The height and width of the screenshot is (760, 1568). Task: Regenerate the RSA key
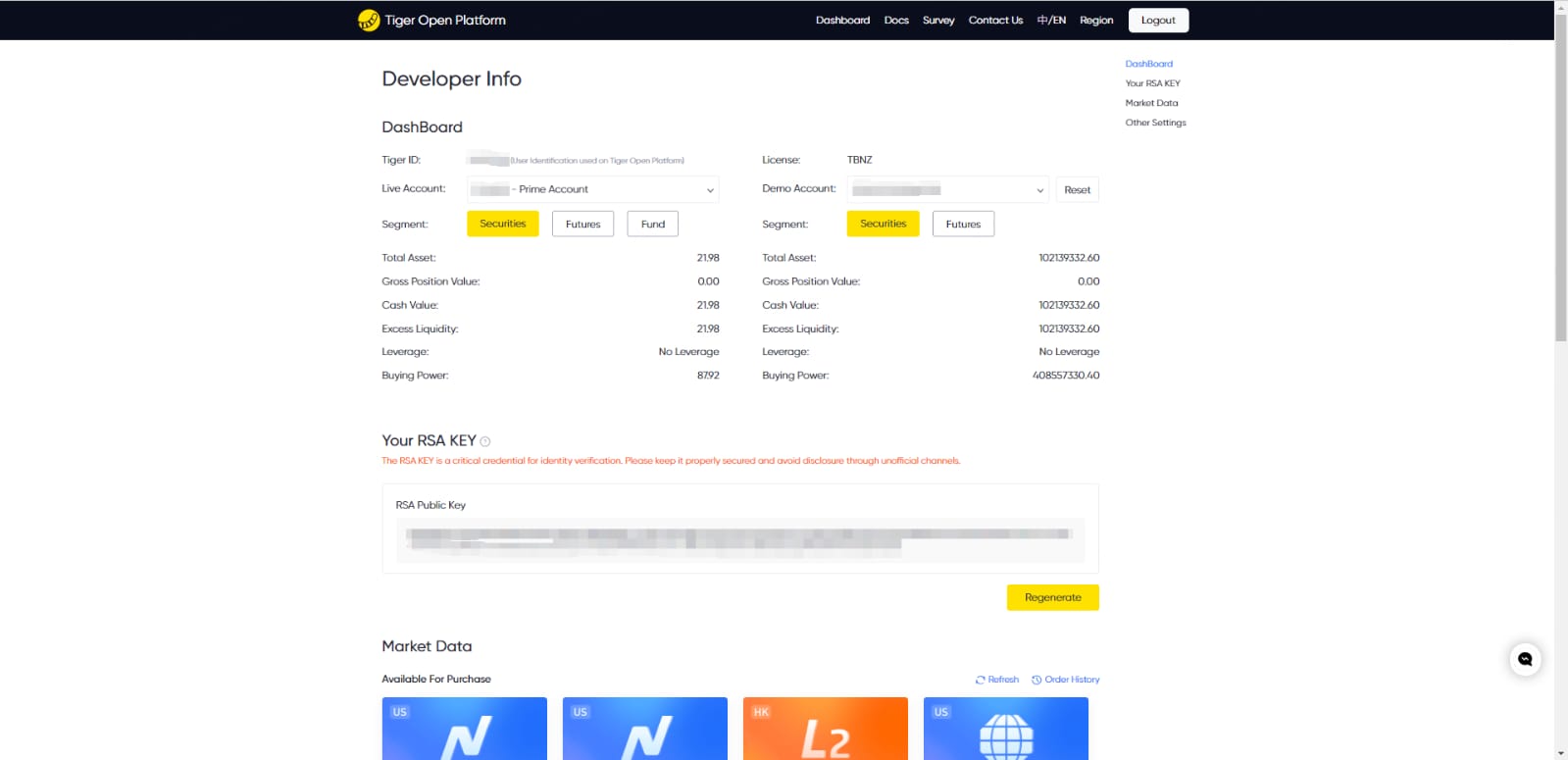click(1052, 597)
